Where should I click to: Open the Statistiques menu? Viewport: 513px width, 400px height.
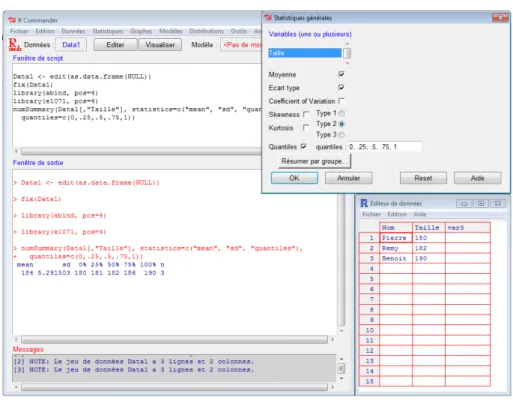108,31
